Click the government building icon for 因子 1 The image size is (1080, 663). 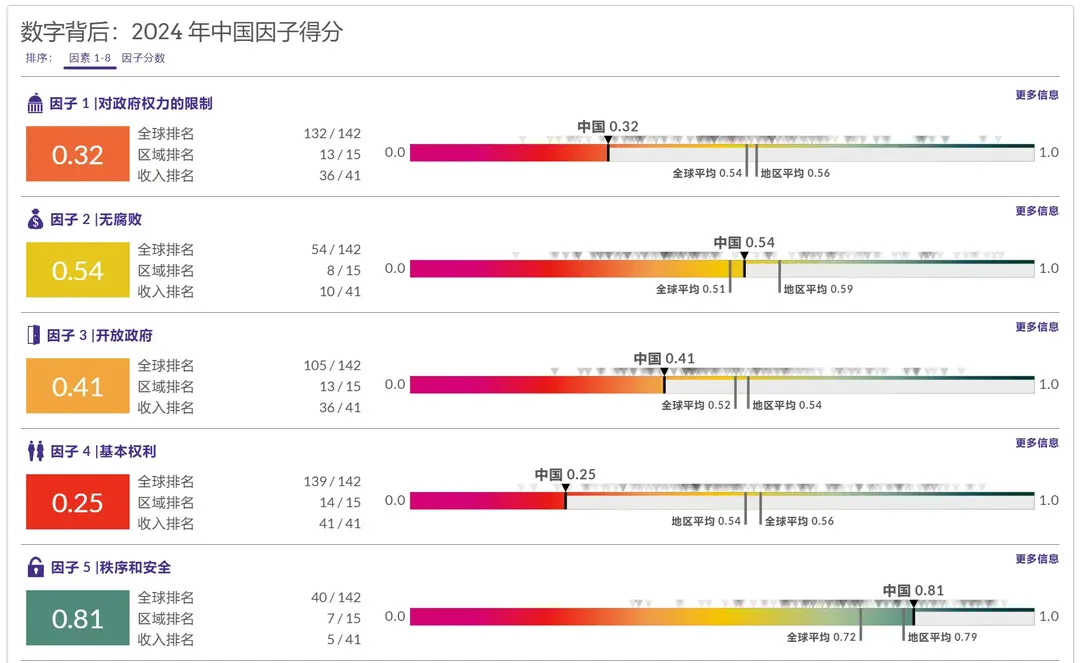(36, 103)
